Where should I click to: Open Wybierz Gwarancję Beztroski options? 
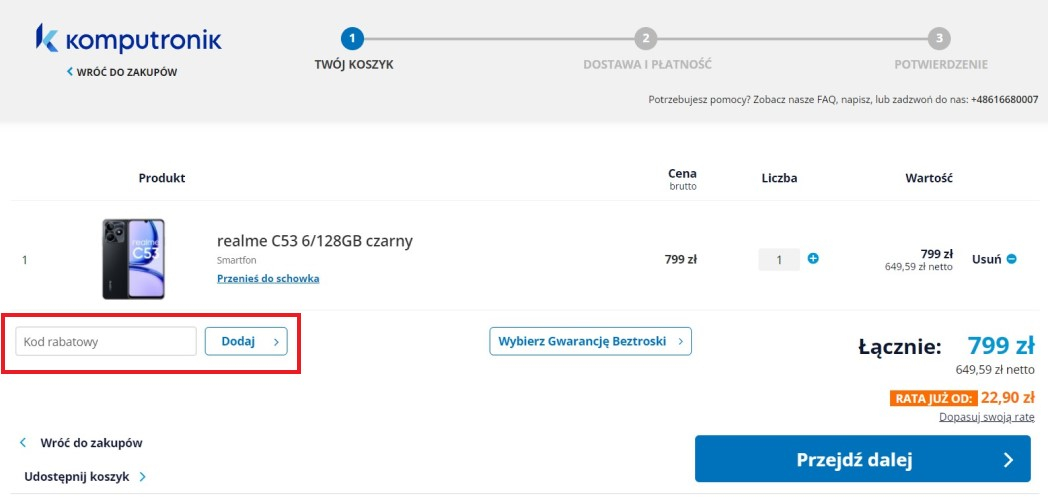coord(590,341)
